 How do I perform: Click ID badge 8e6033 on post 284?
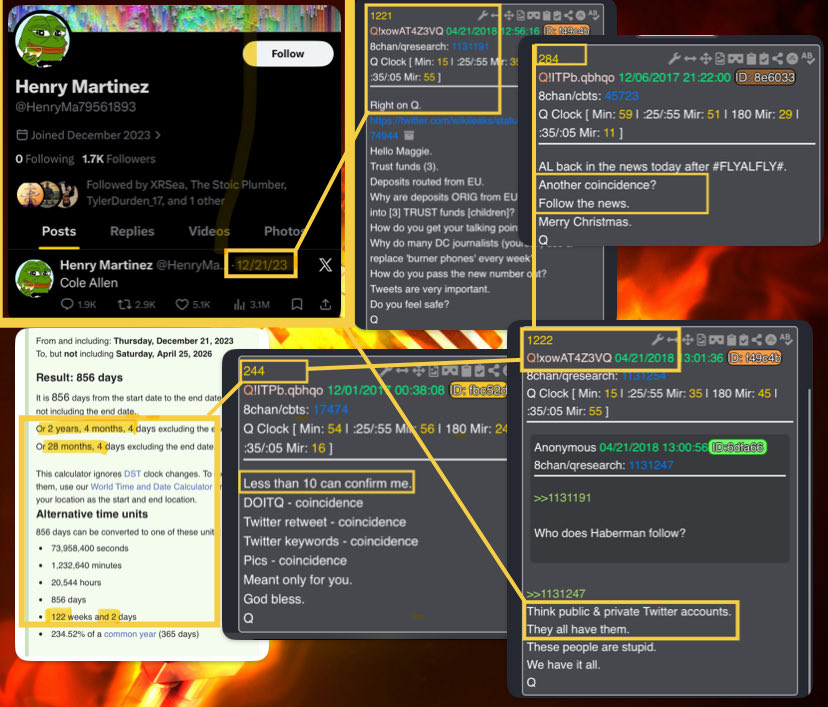(x=766, y=78)
